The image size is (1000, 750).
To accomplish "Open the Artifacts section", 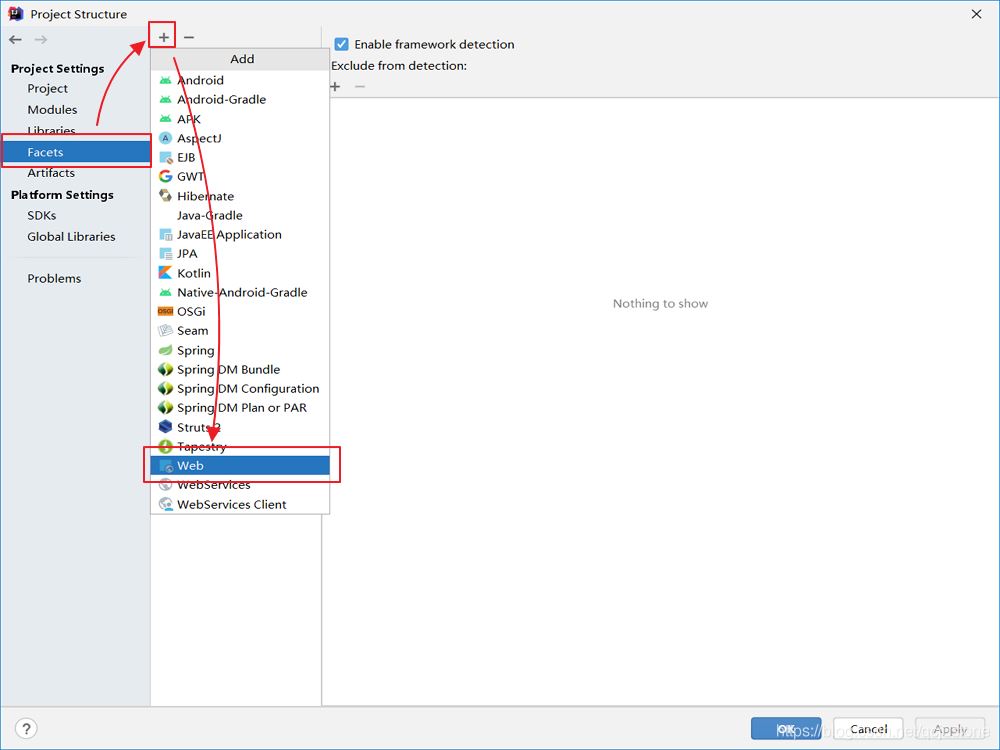I will point(51,173).
